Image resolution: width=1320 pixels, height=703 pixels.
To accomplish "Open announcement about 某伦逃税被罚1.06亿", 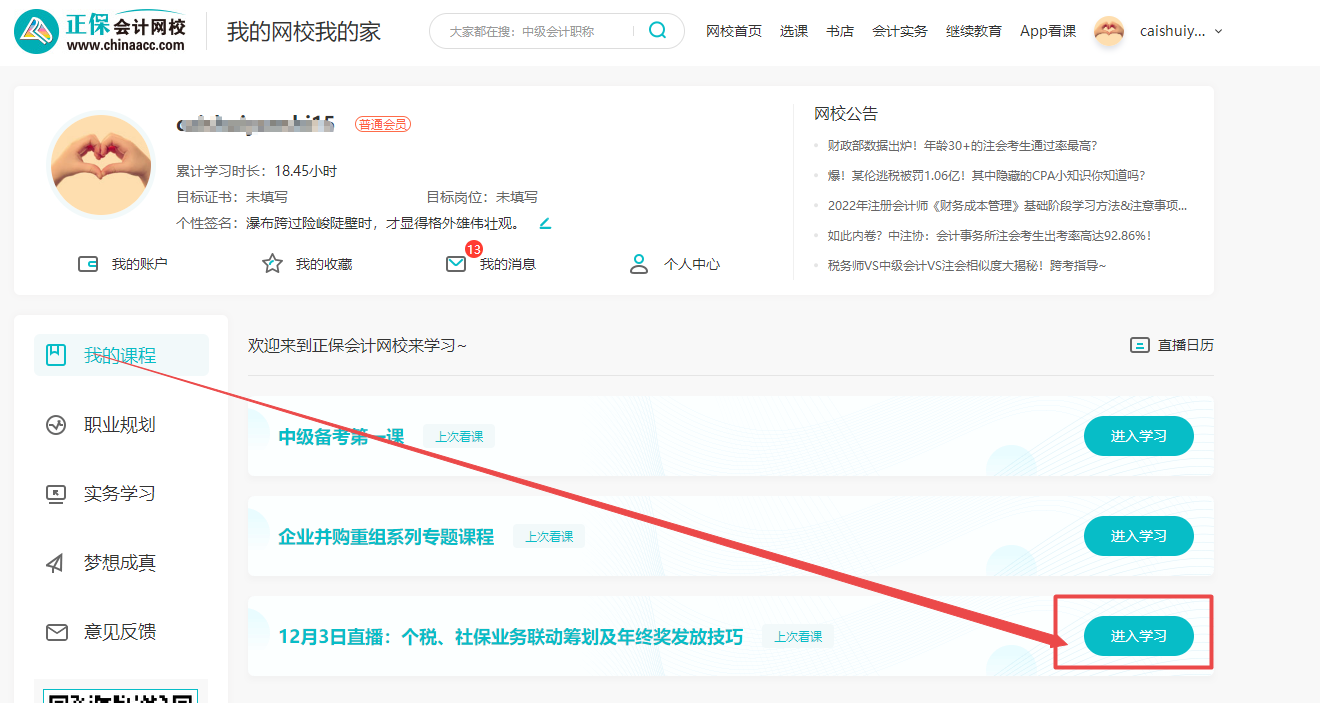I will [x=986, y=176].
